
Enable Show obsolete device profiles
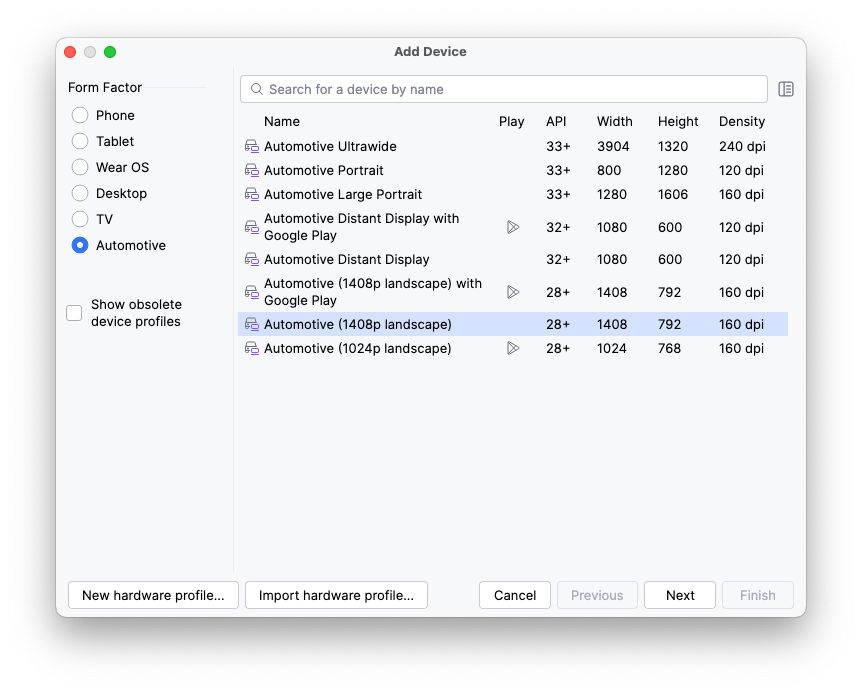[74, 313]
